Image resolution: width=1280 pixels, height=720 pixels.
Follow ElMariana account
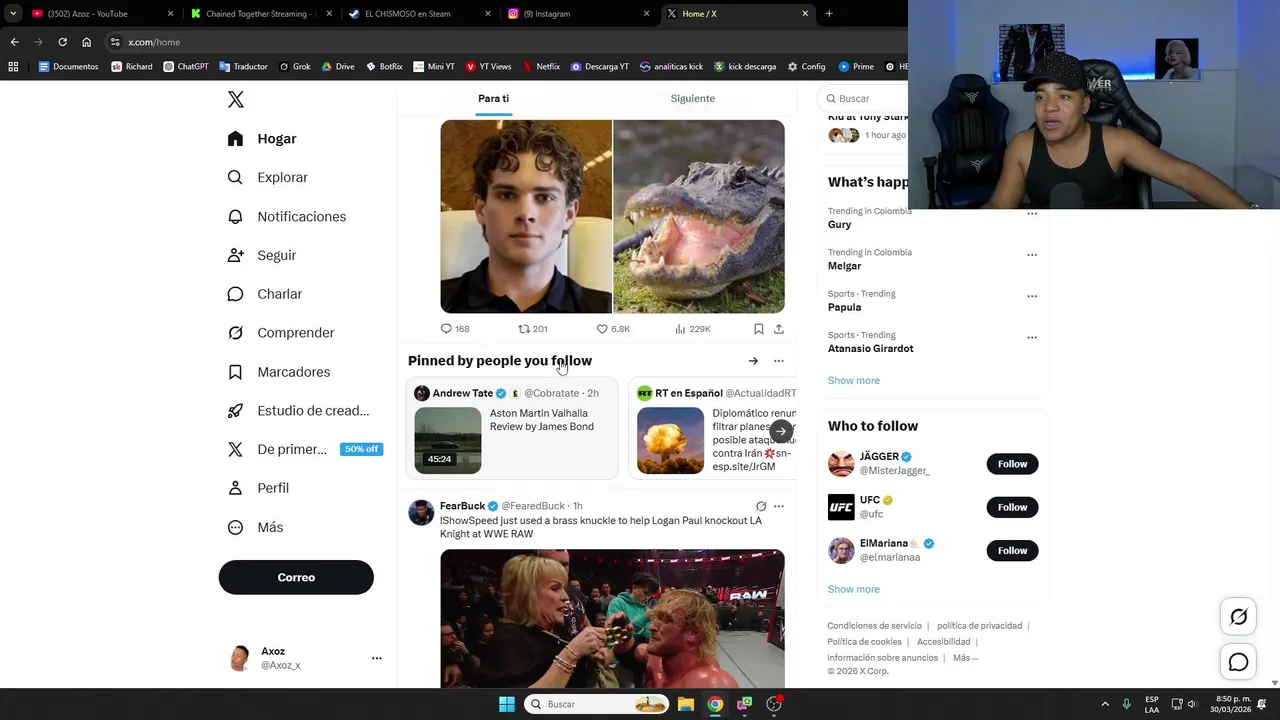[1012, 551]
